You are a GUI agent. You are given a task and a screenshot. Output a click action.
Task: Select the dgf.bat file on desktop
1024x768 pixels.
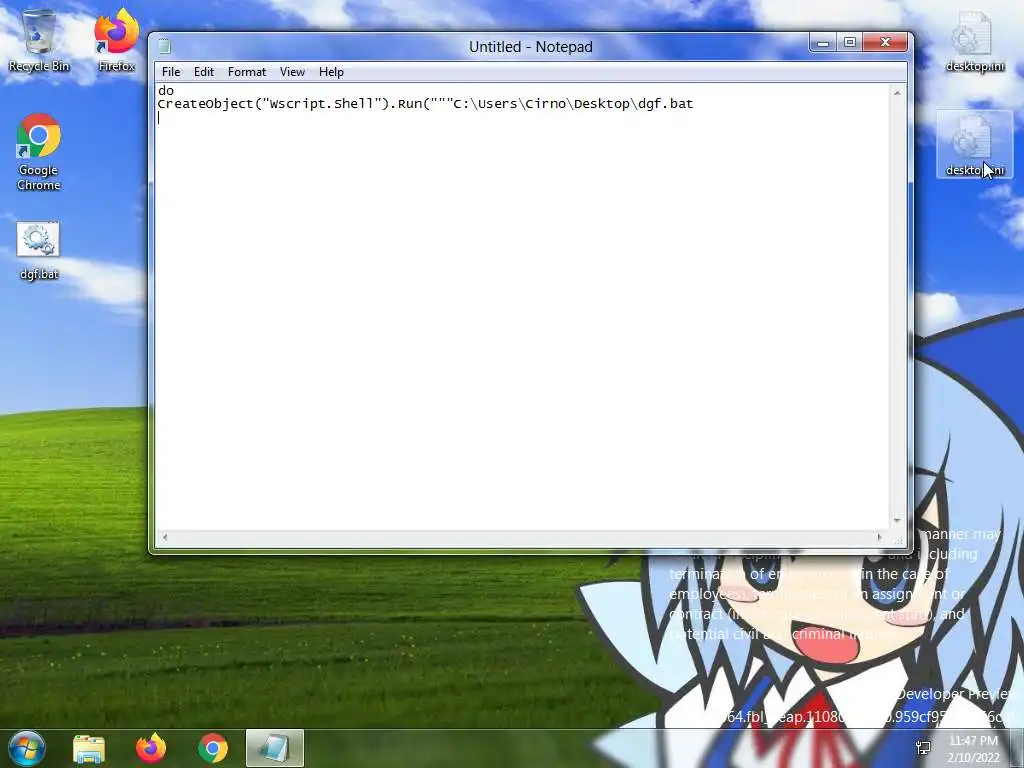(39, 251)
